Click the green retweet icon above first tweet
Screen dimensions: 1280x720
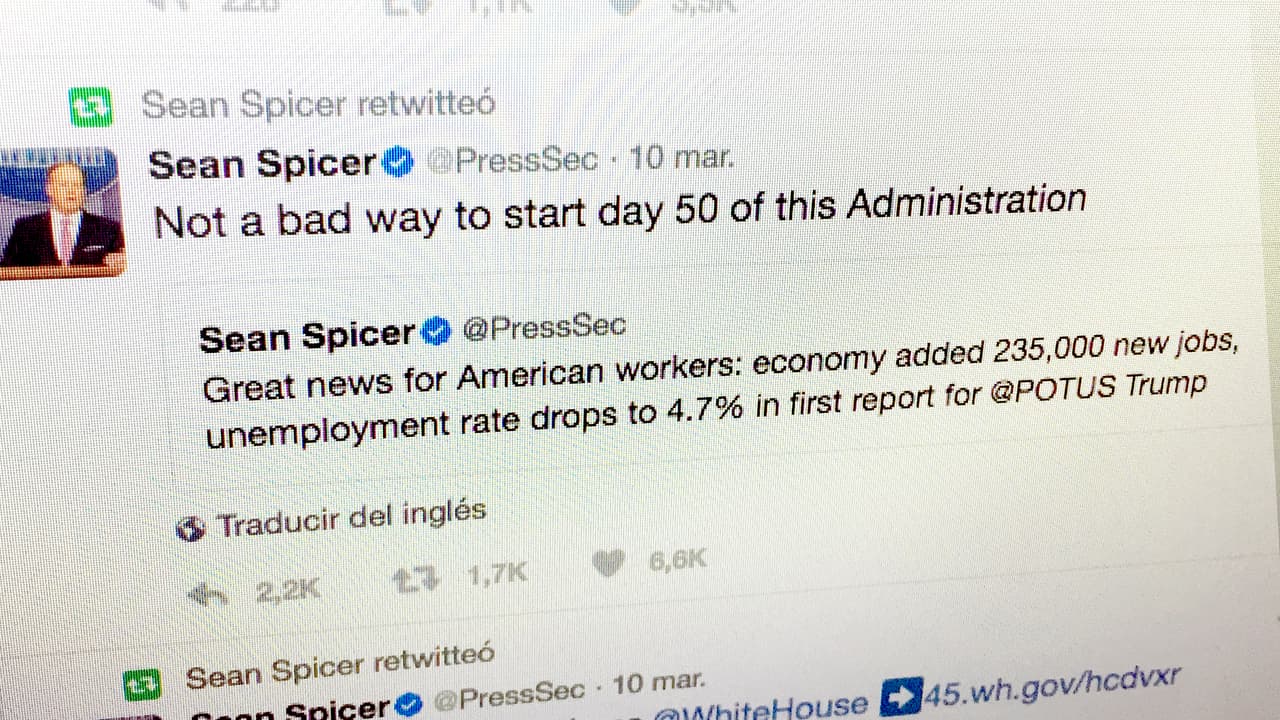[x=91, y=108]
